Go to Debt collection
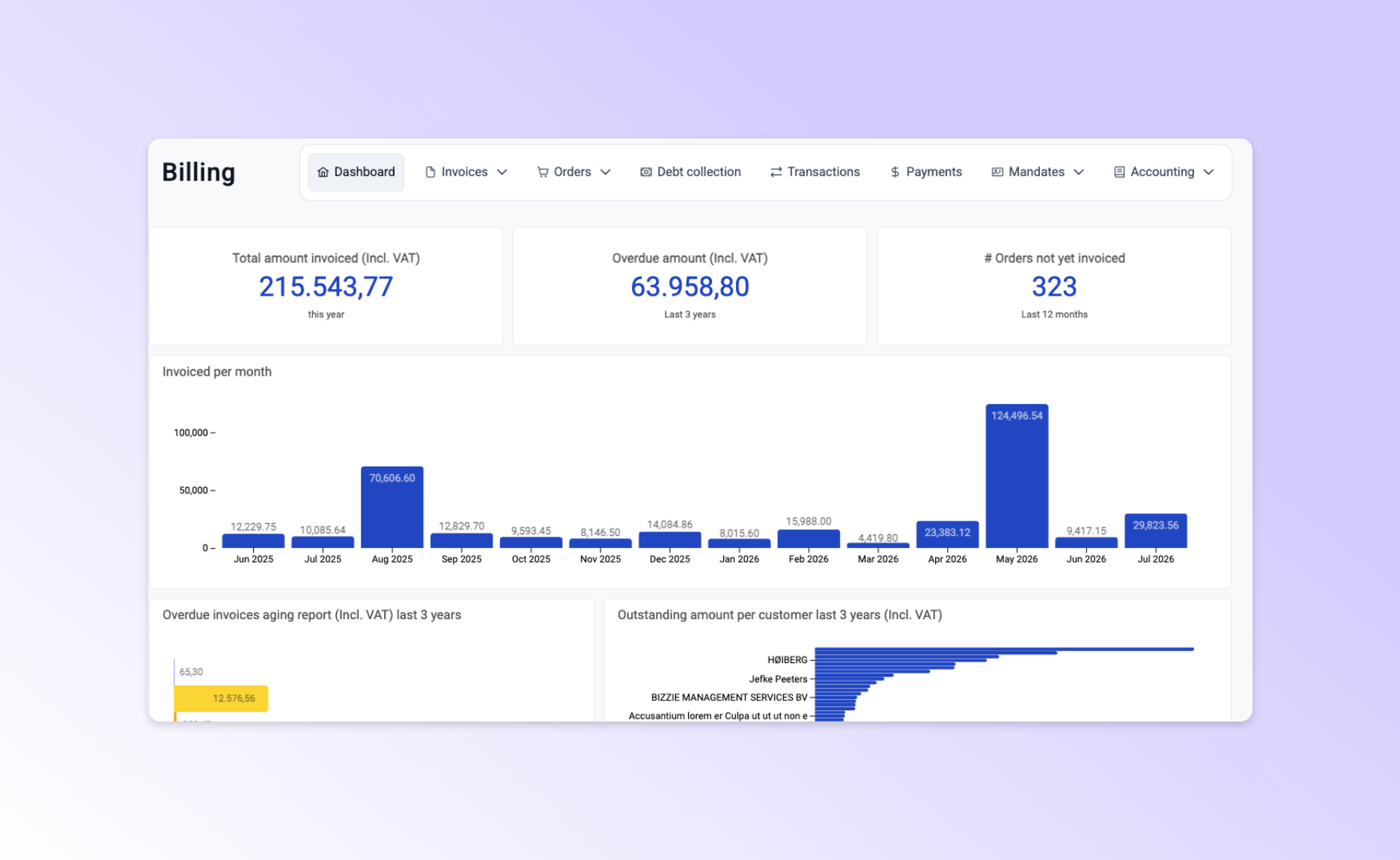The image size is (1400, 860). pyautogui.click(x=690, y=172)
